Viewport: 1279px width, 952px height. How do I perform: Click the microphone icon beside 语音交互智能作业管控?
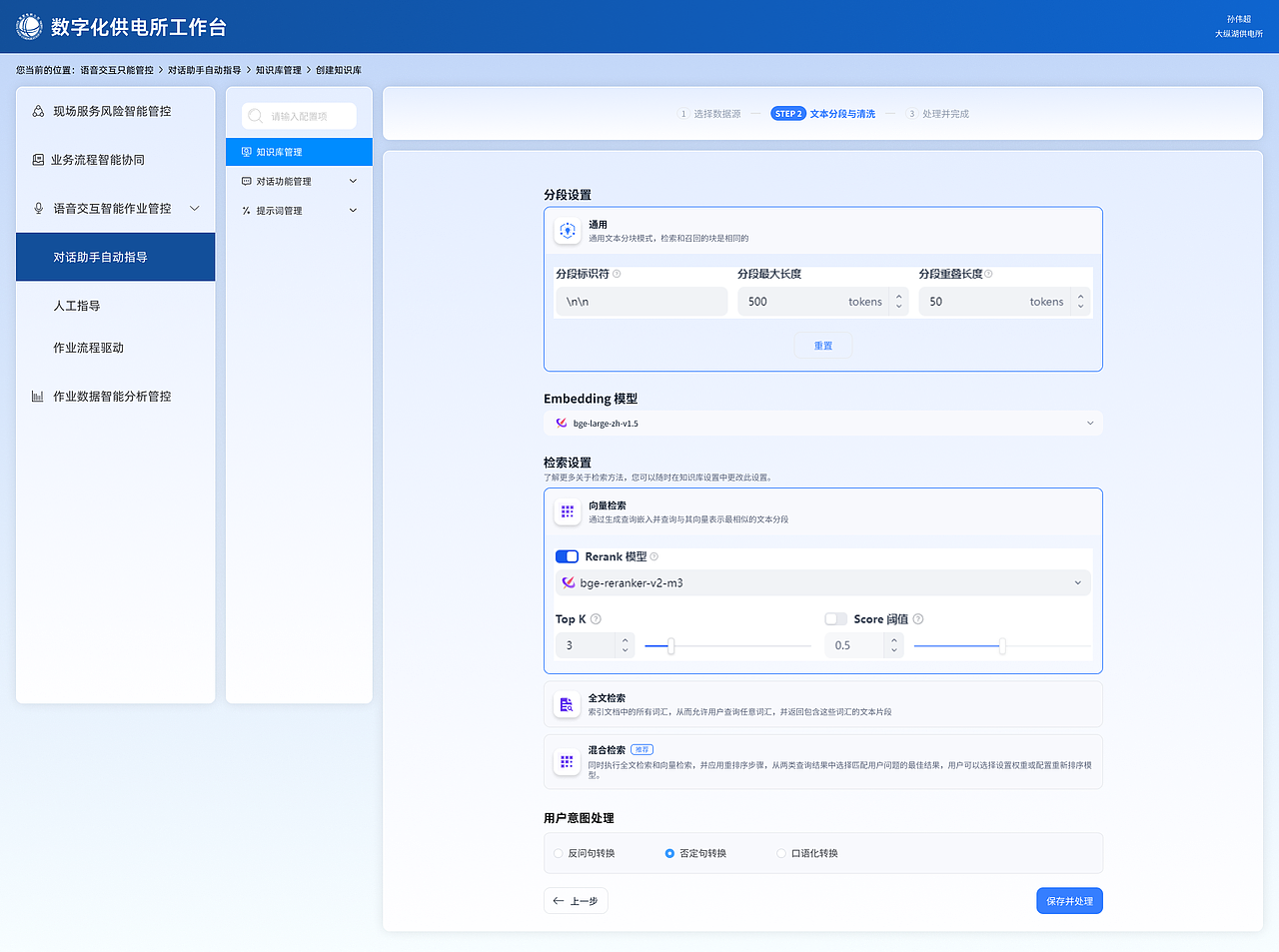38,209
